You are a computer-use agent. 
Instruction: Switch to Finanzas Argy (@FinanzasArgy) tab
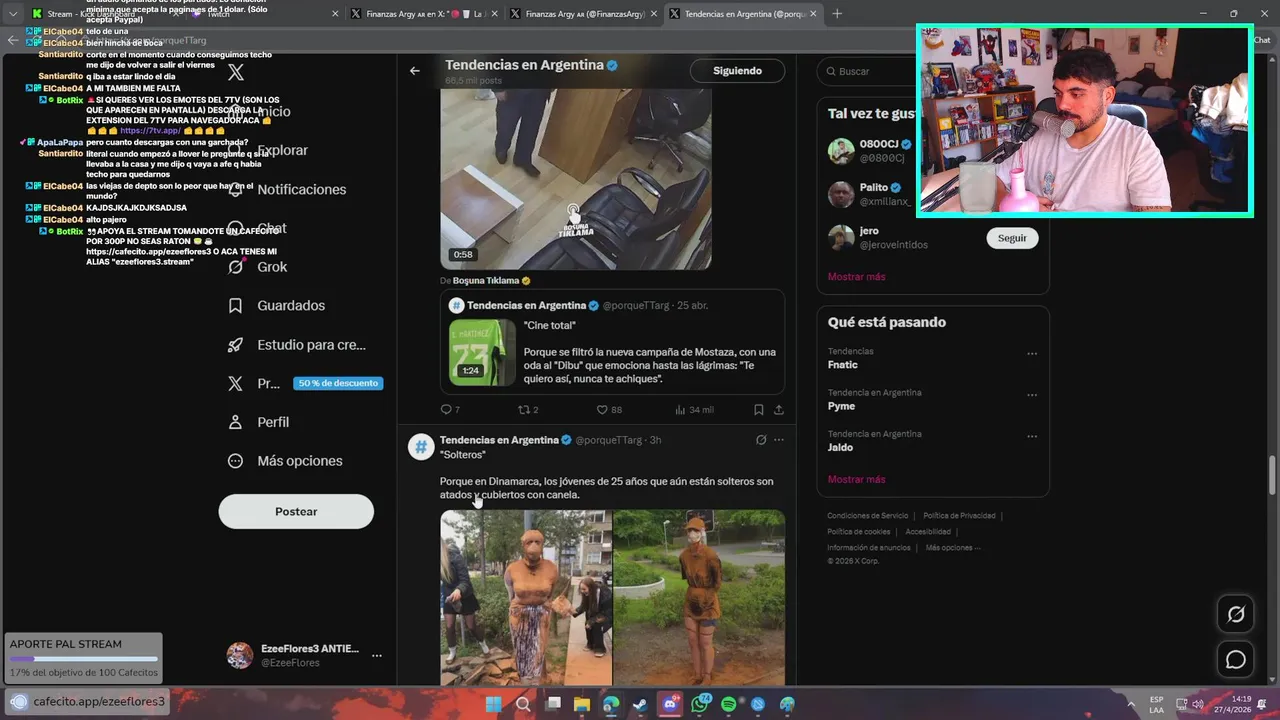point(583,14)
